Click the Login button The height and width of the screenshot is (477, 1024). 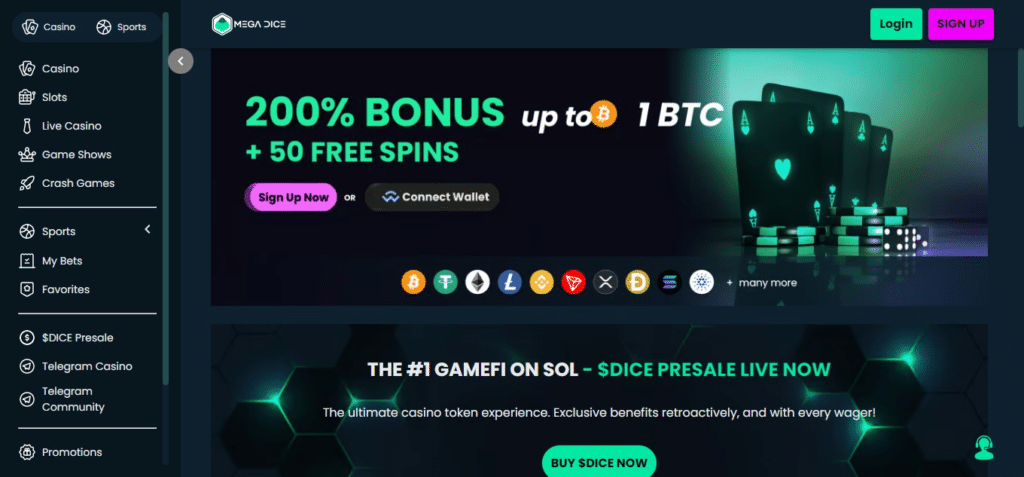tap(895, 24)
